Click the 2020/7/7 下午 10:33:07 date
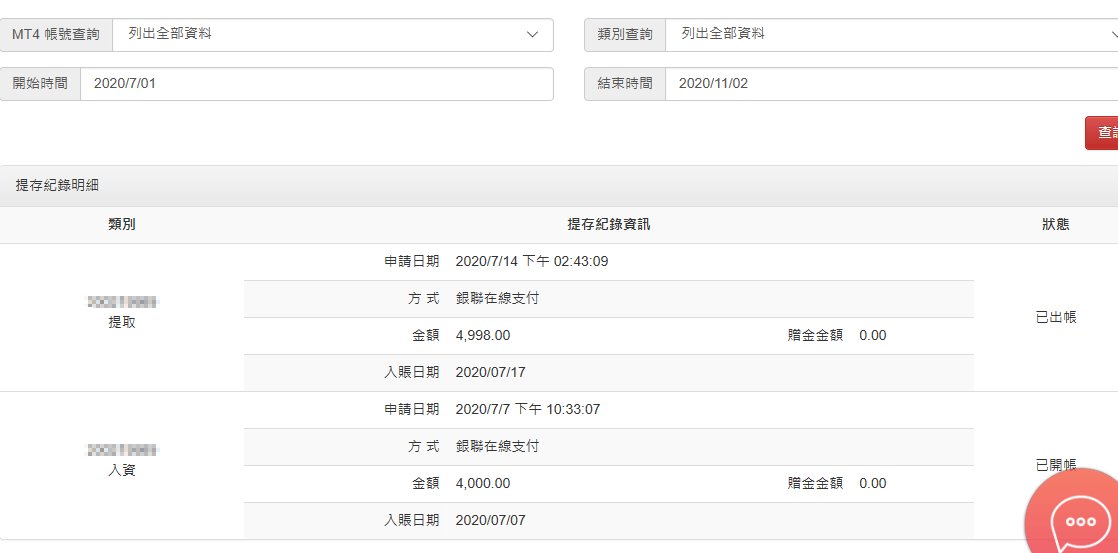Screen dimensions: 1118x553 tap(528, 410)
